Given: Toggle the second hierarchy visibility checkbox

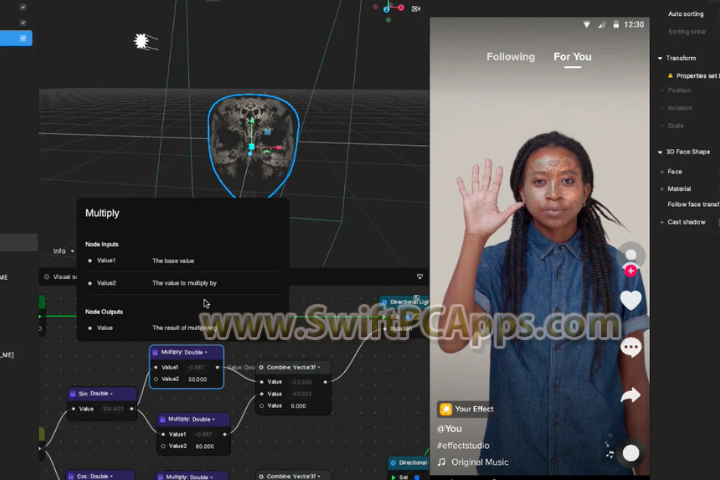Looking at the screenshot, I should pyautogui.click(x=23, y=23).
